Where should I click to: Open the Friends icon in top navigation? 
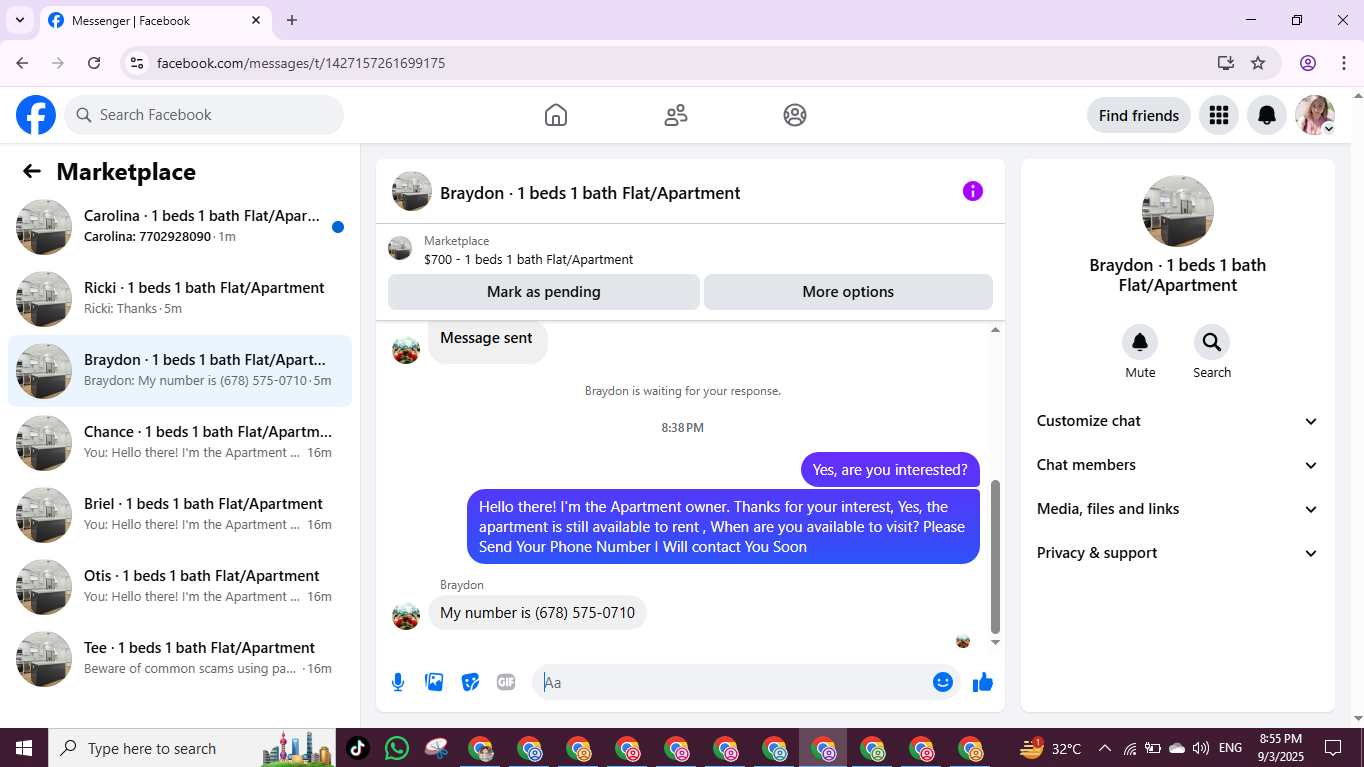[676, 115]
